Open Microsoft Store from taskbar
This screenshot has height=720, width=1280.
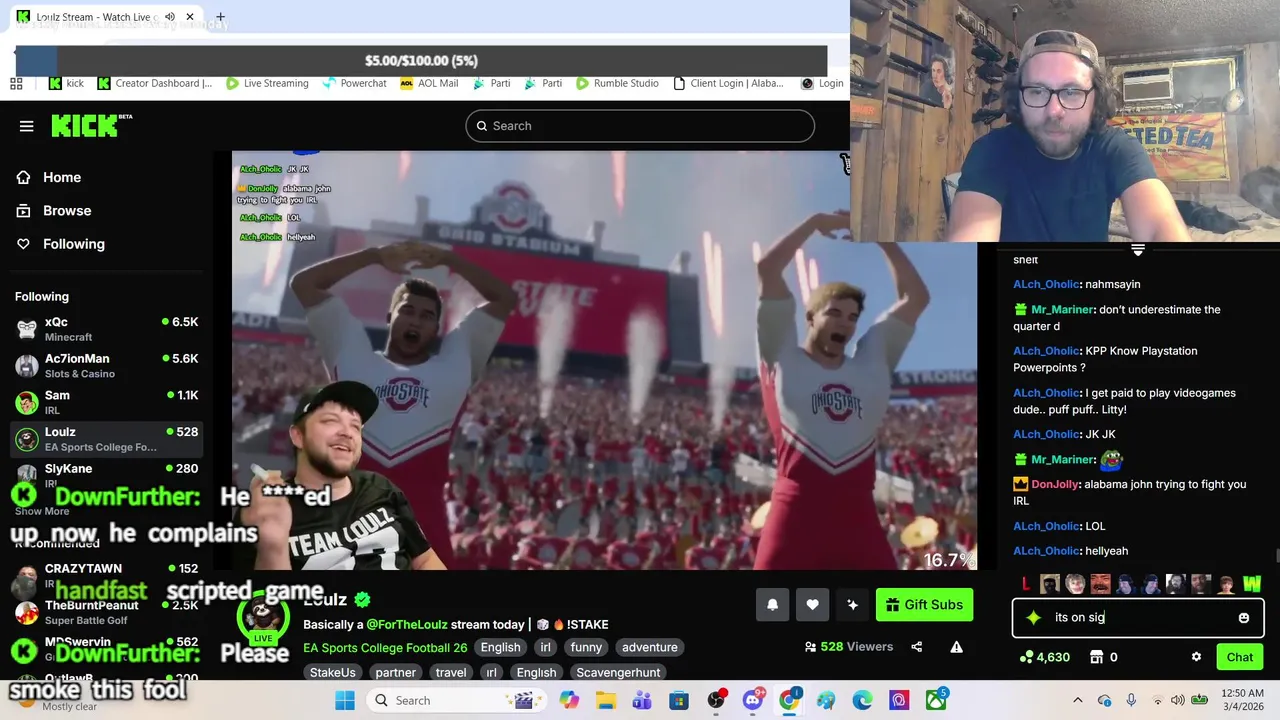(679, 700)
